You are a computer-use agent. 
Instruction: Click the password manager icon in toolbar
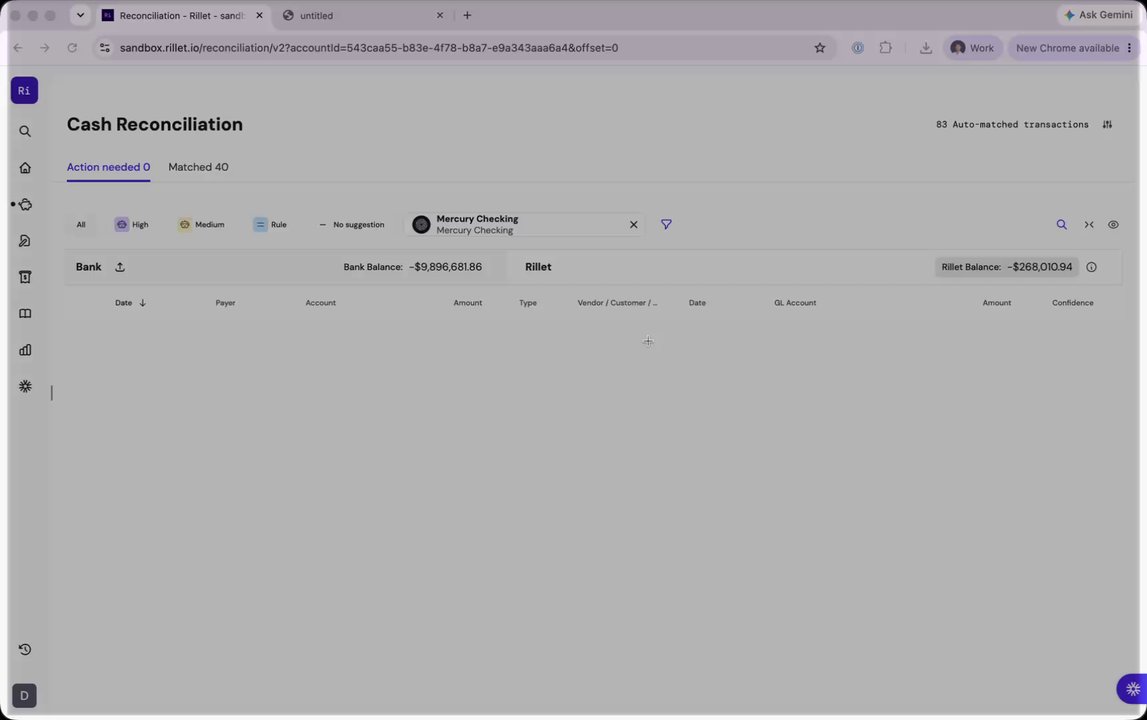point(857,48)
